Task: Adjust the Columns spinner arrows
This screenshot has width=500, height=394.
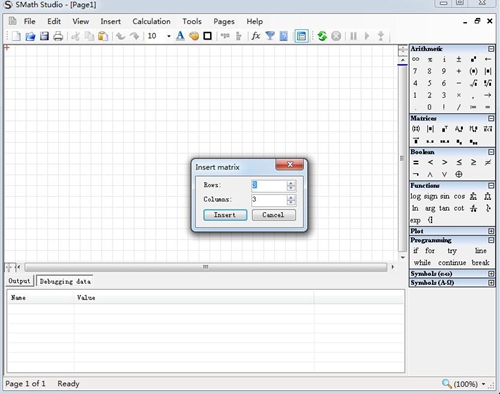Action: (x=291, y=200)
